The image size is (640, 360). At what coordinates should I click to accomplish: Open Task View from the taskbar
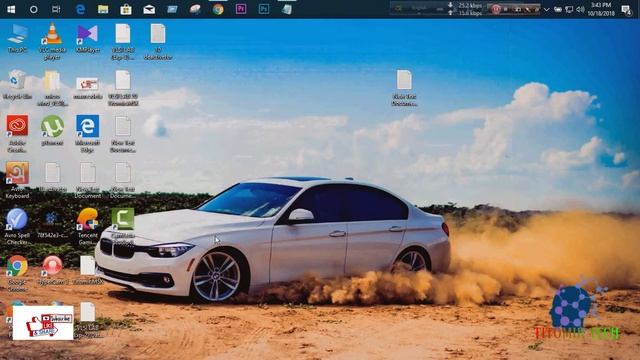click(56, 9)
